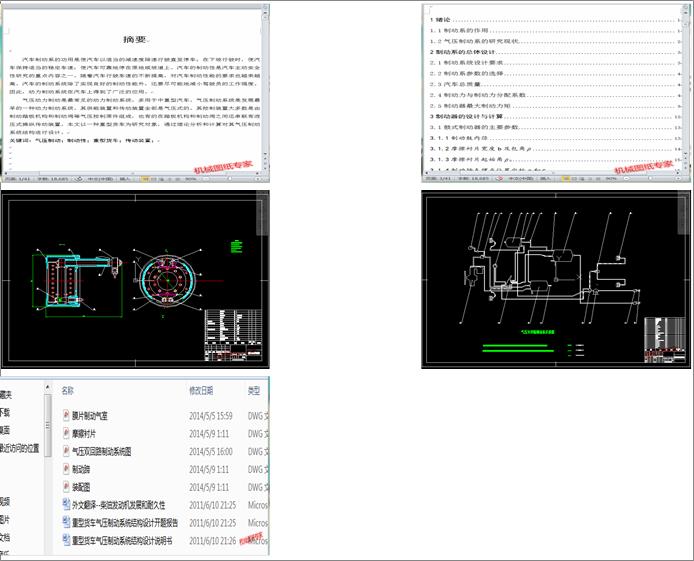Open 下载 in the explorer sidebar

click(x=4, y=412)
